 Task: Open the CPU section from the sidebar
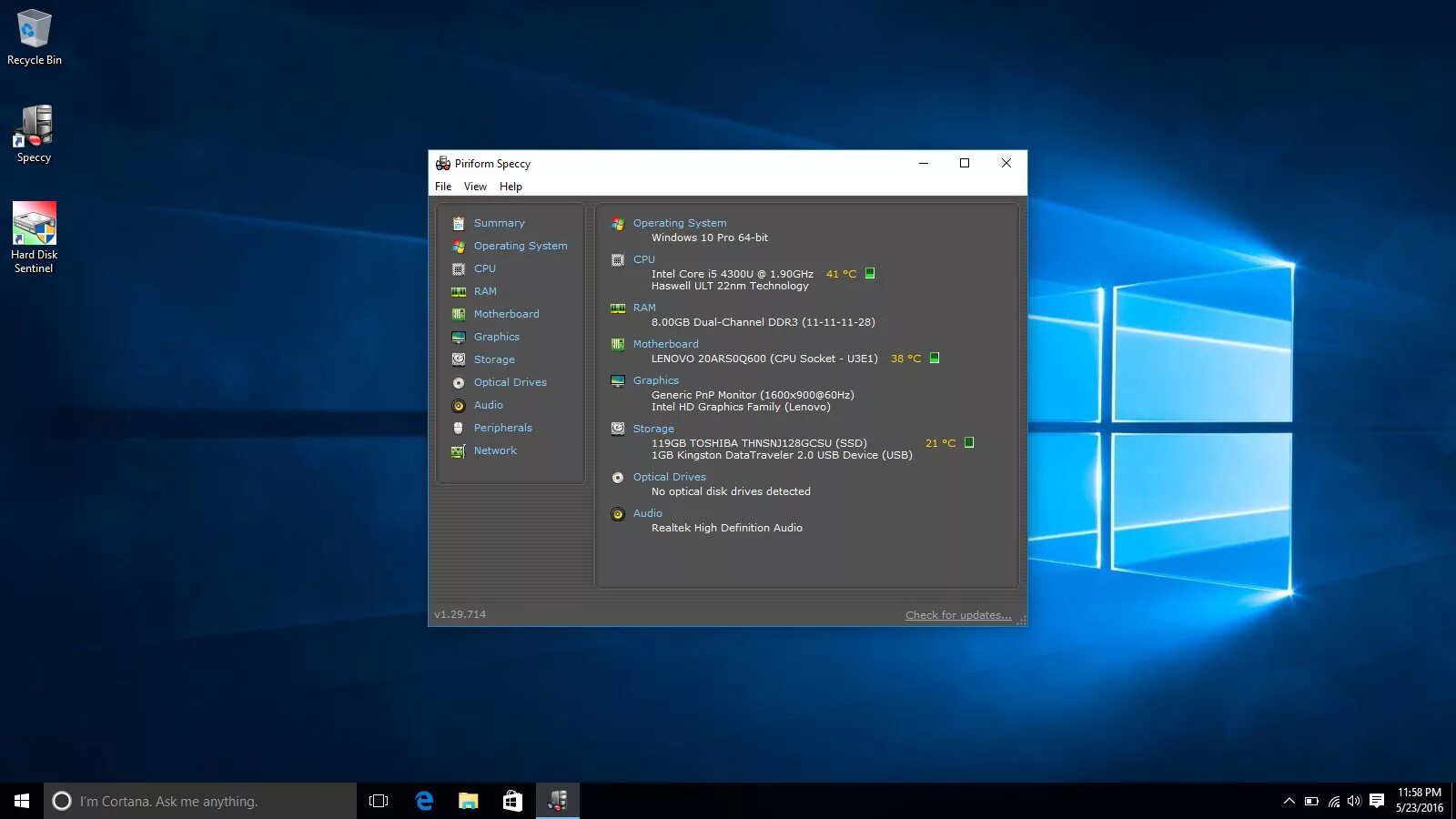coord(485,268)
